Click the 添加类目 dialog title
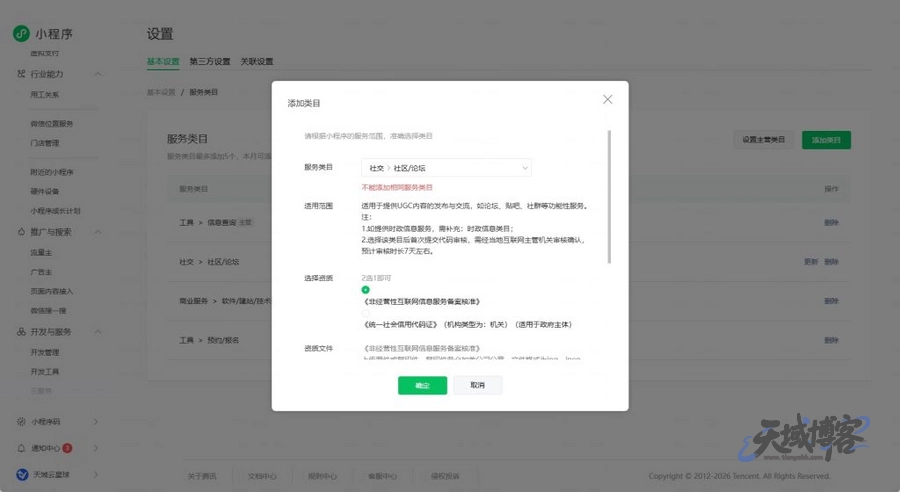The width and height of the screenshot is (900, 492). 304,103
